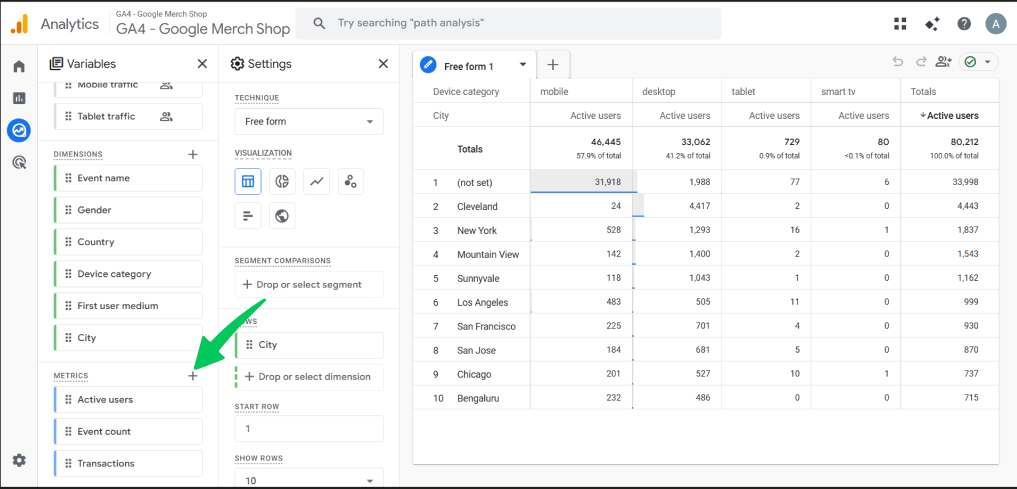Click Drop or select dimension
Viewport: 1017px width, 489px height.
coord(309,377)
